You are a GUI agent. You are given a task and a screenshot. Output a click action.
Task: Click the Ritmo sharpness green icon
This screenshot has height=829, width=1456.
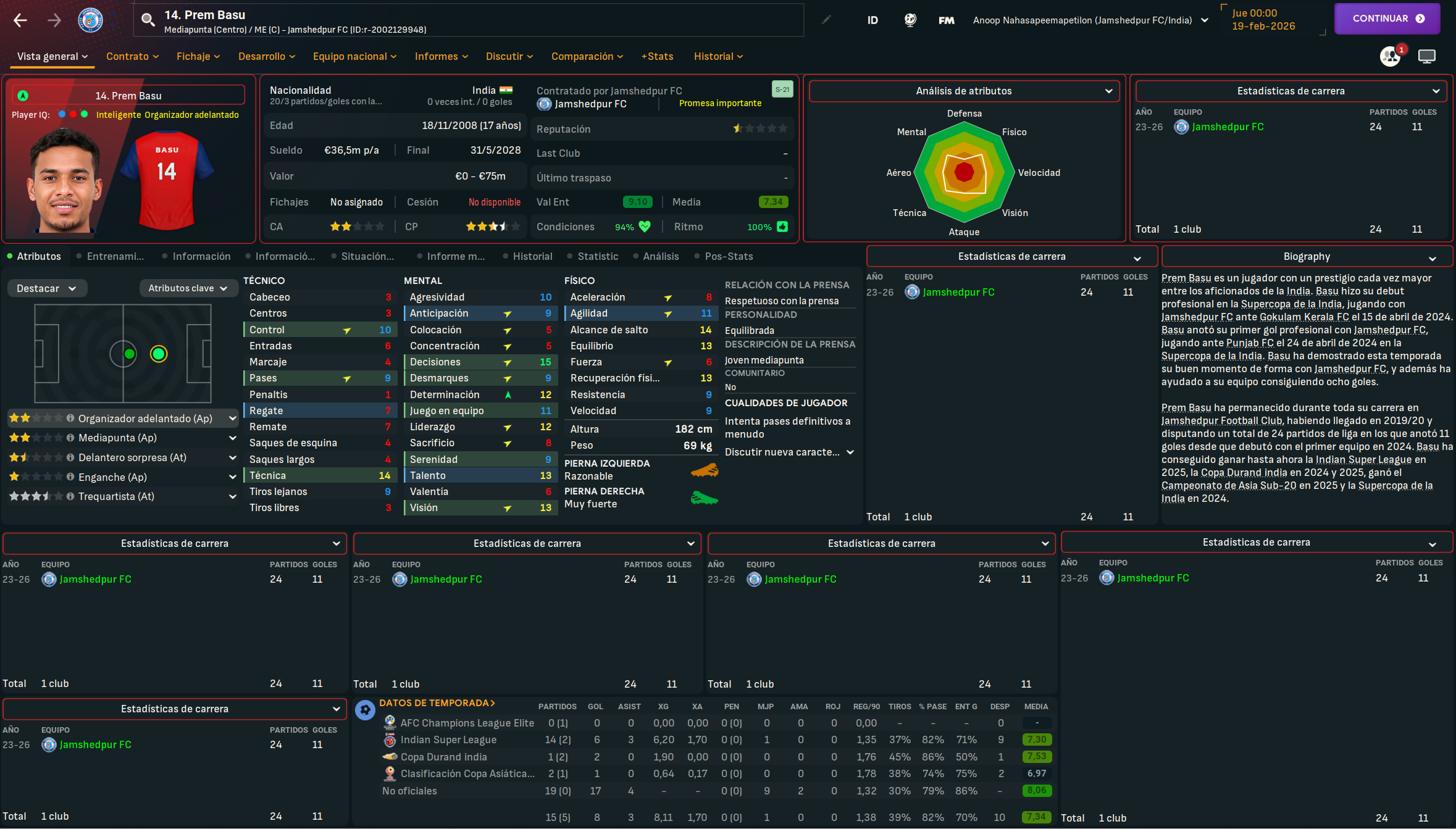click(x=782, y=227)
